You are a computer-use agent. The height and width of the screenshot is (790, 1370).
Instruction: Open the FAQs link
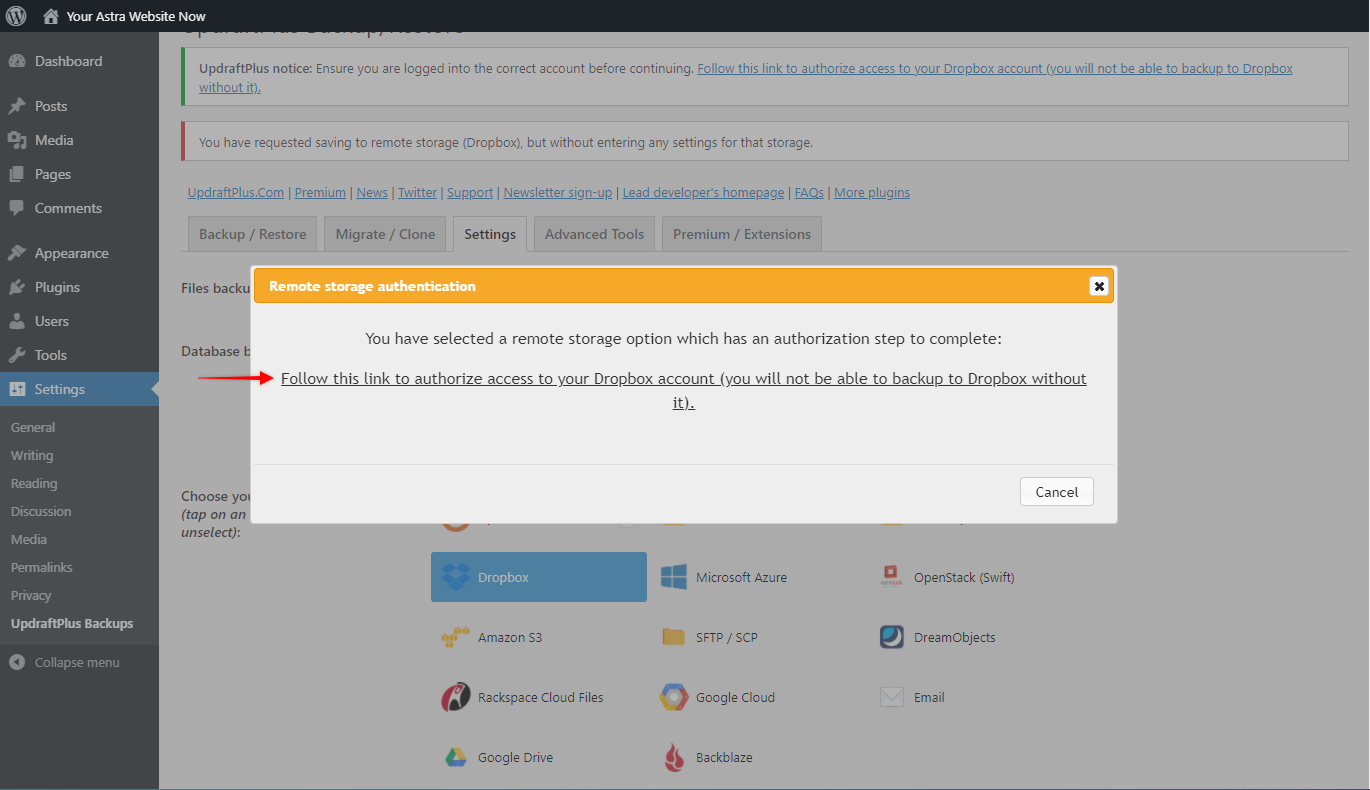[x=810, y=192]
